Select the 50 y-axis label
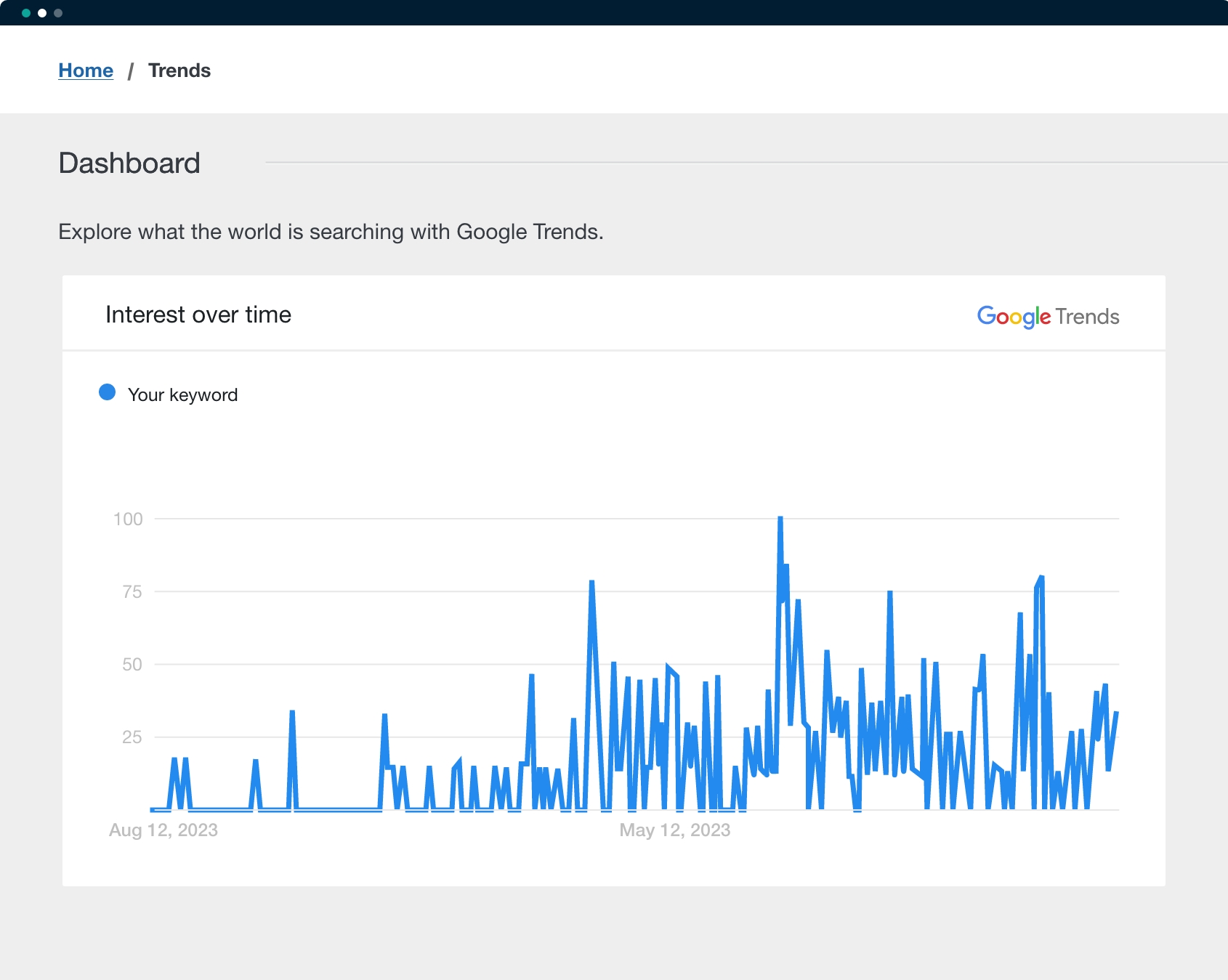 pos(132,664)
